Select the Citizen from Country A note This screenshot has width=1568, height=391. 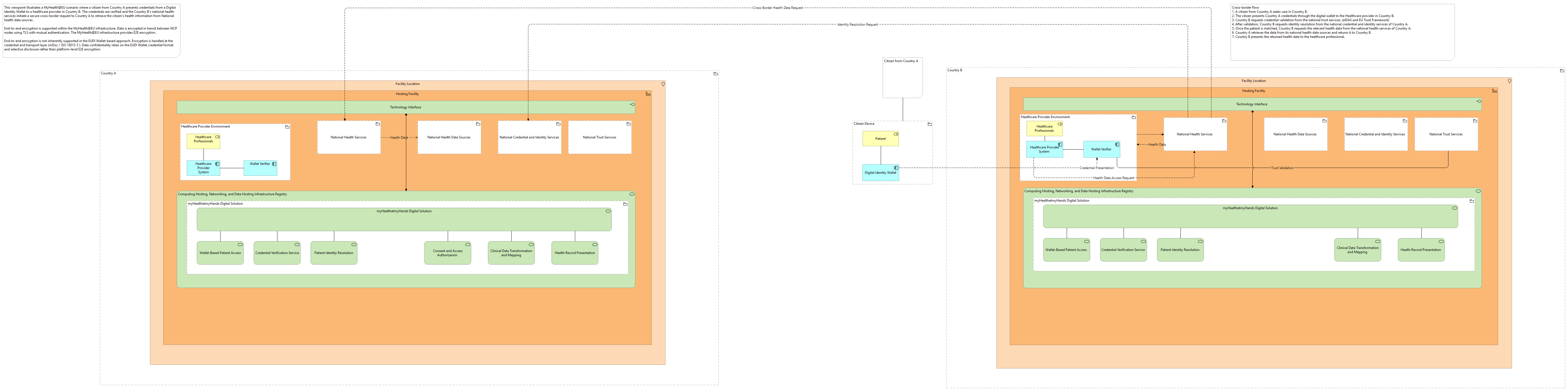coord(903,78)
